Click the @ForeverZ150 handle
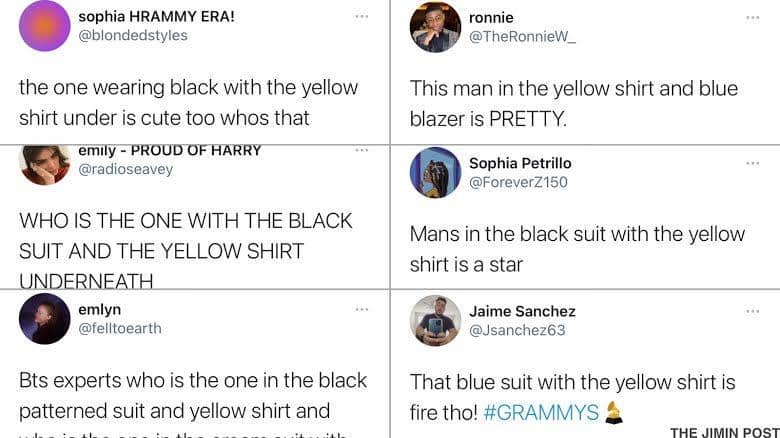 pos(518,182)
